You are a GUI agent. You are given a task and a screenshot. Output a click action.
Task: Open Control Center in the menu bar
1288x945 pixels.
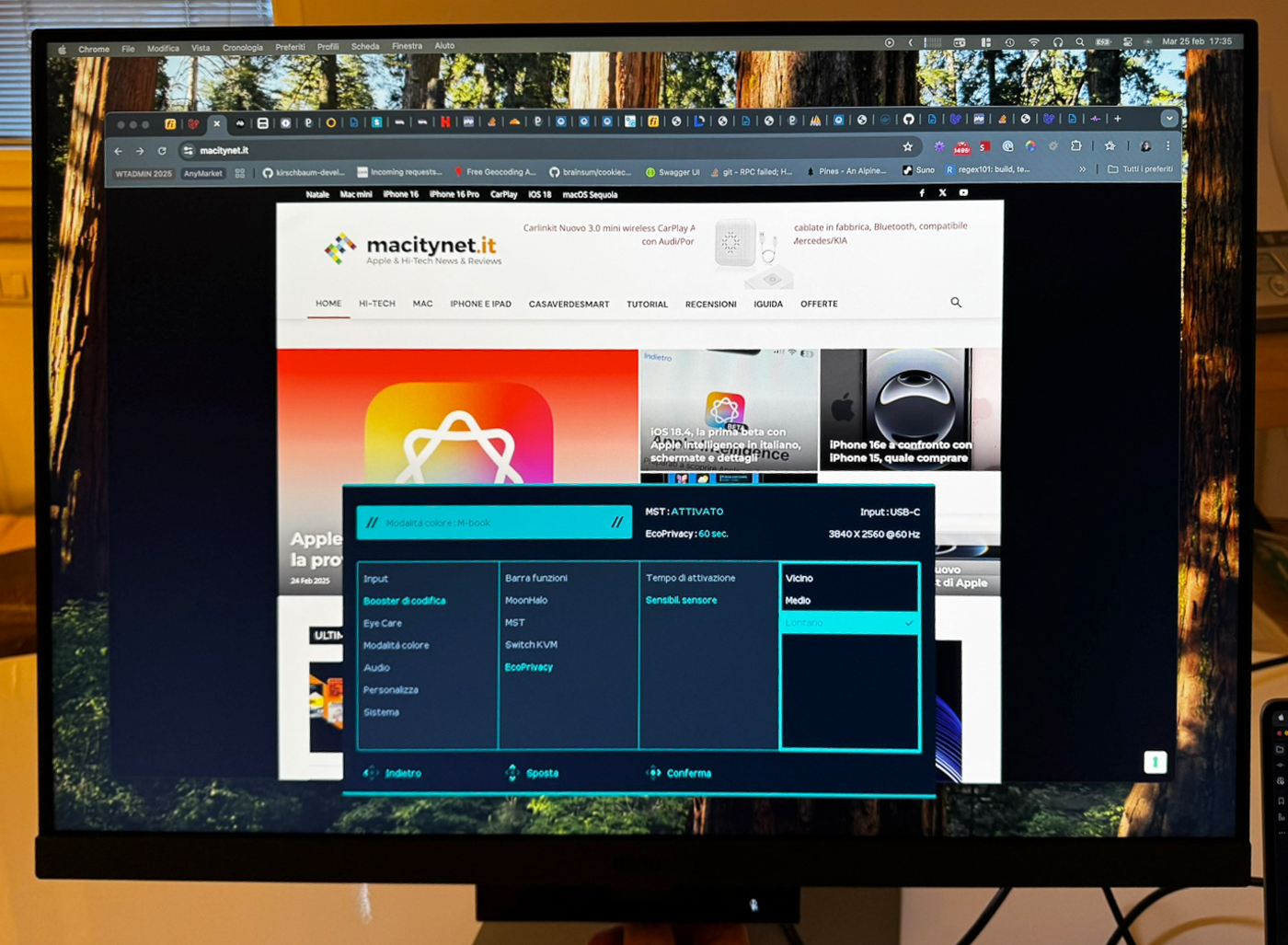(1128, 41)
